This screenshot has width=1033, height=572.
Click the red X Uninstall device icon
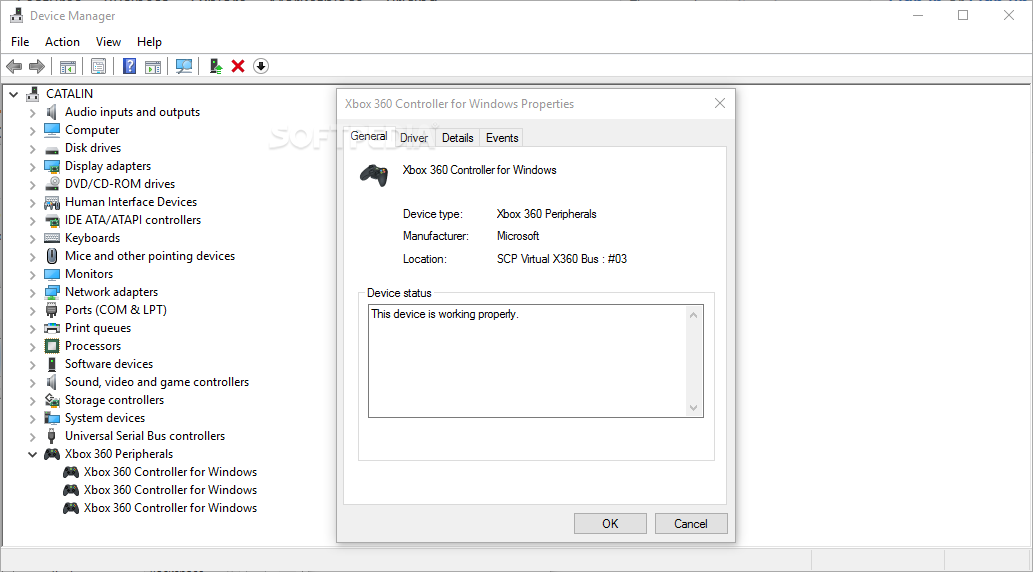[238, 66]
